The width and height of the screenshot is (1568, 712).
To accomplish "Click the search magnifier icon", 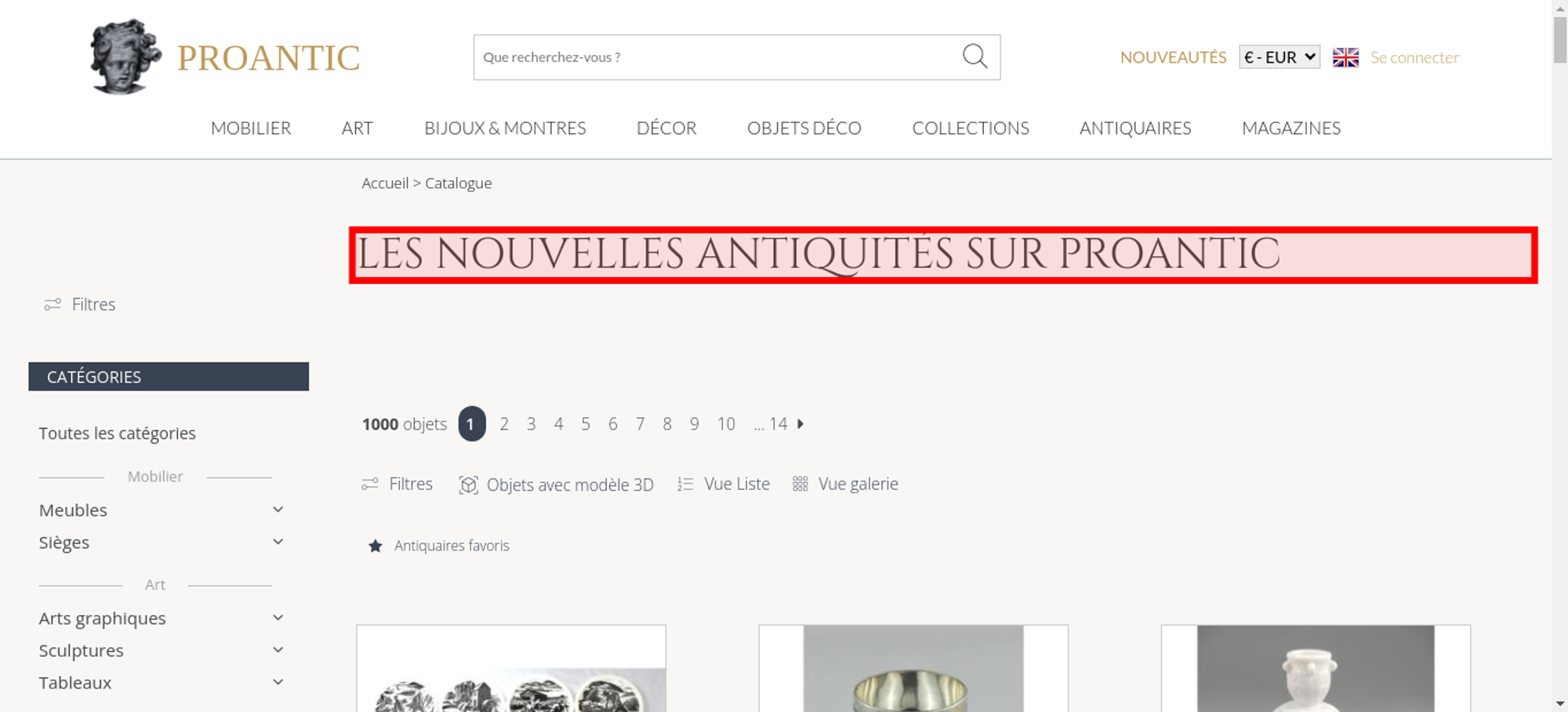I will click(x=975, y=56).
